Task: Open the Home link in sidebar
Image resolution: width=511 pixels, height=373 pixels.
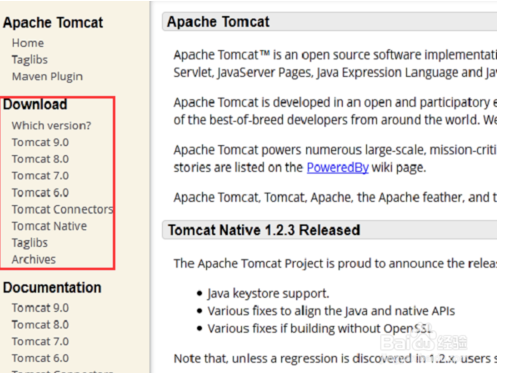Action: coord(28,43)
